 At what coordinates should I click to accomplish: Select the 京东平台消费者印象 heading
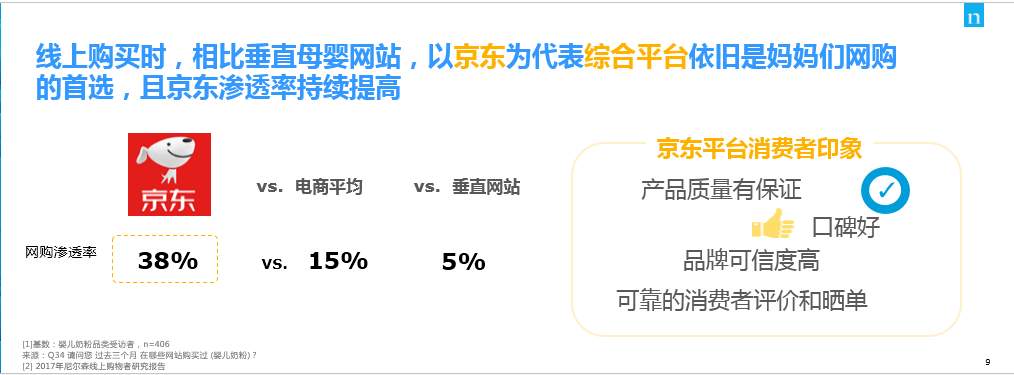click(x=759, y=149)
